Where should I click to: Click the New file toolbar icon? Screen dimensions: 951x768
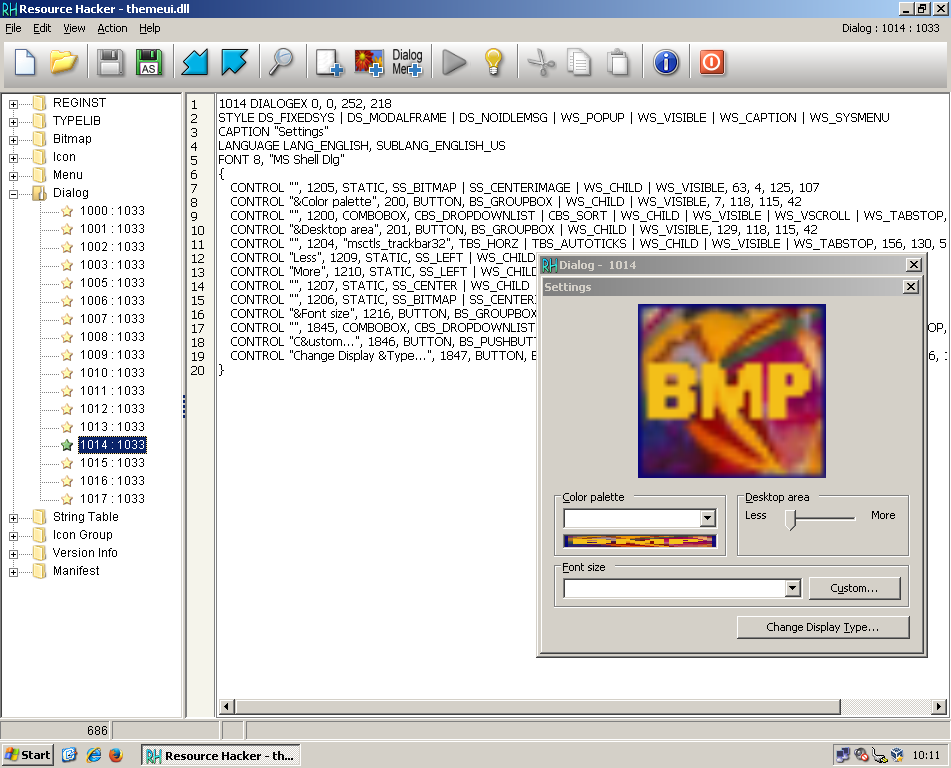coord(25,62)
